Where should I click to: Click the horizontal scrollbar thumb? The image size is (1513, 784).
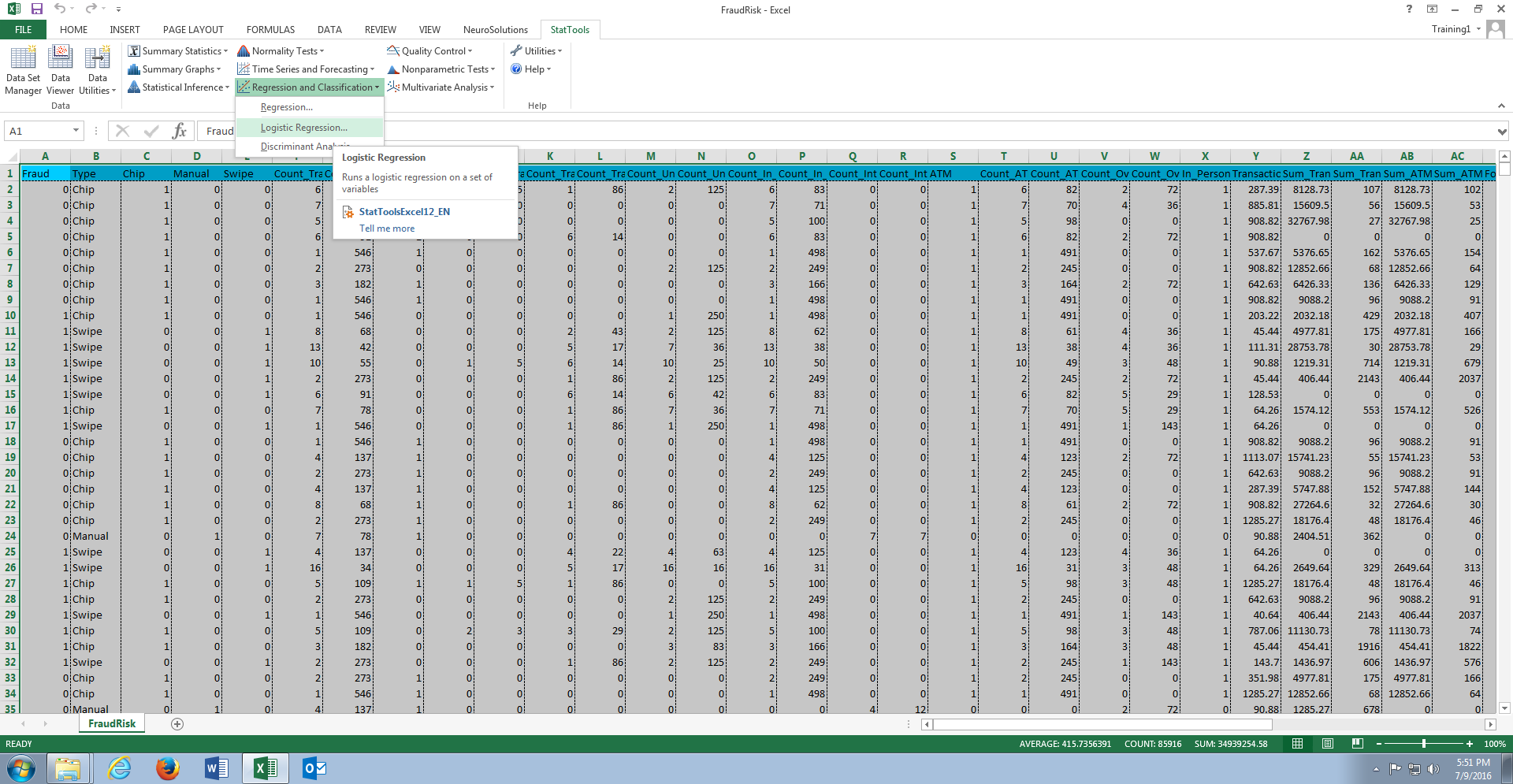pos(1103,724)
